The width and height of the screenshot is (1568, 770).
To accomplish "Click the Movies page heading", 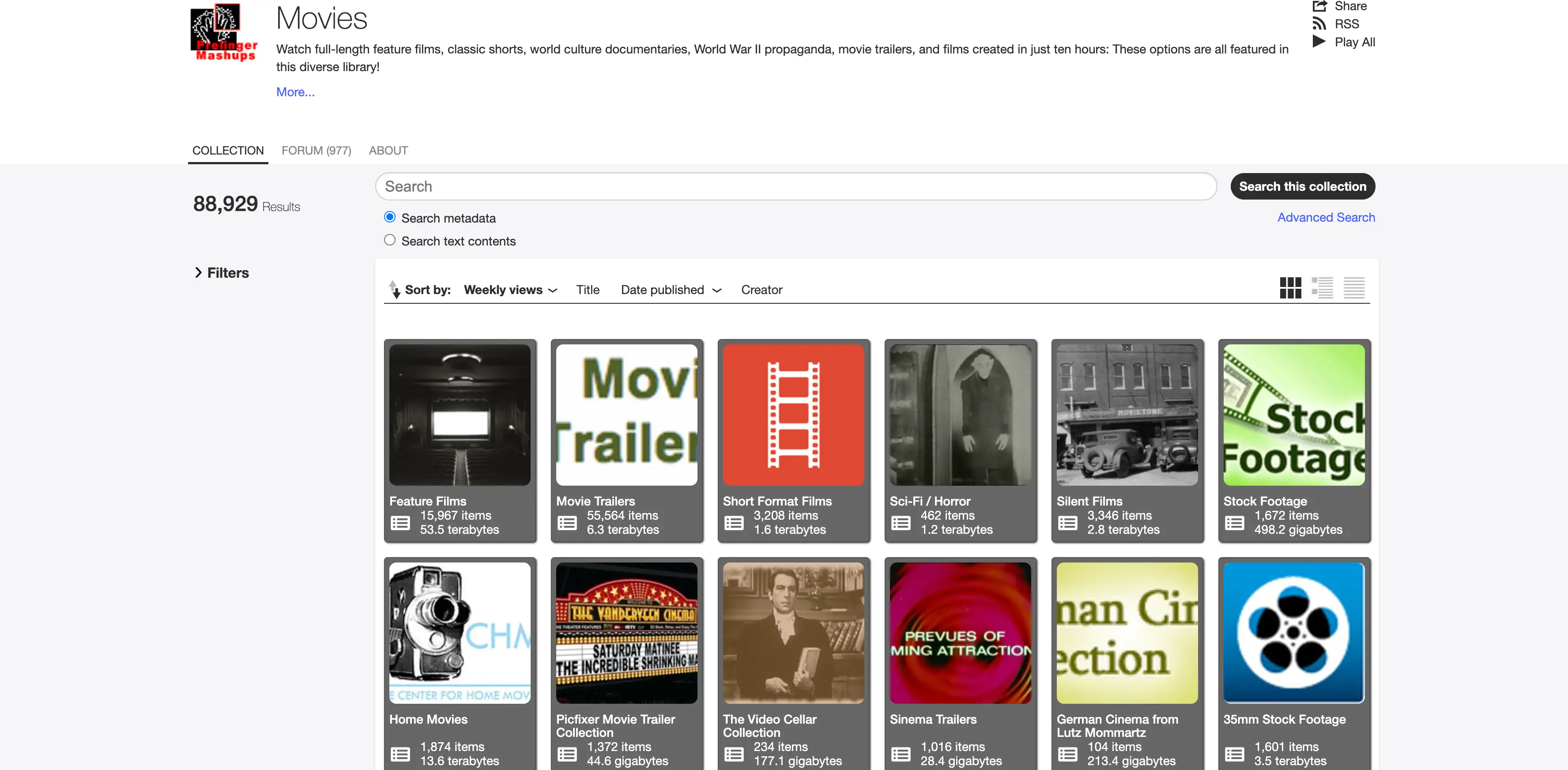I will point(321,18).
